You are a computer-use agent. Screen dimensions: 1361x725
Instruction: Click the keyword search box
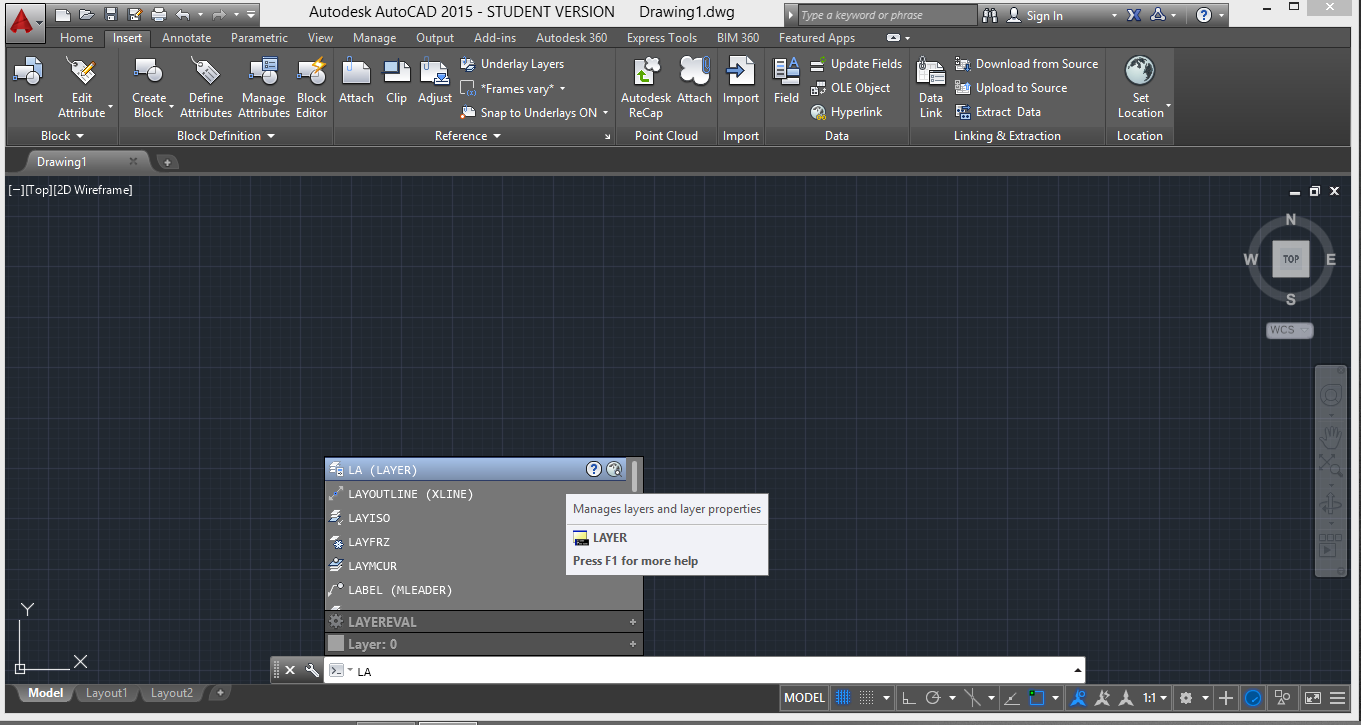[888, 15]
